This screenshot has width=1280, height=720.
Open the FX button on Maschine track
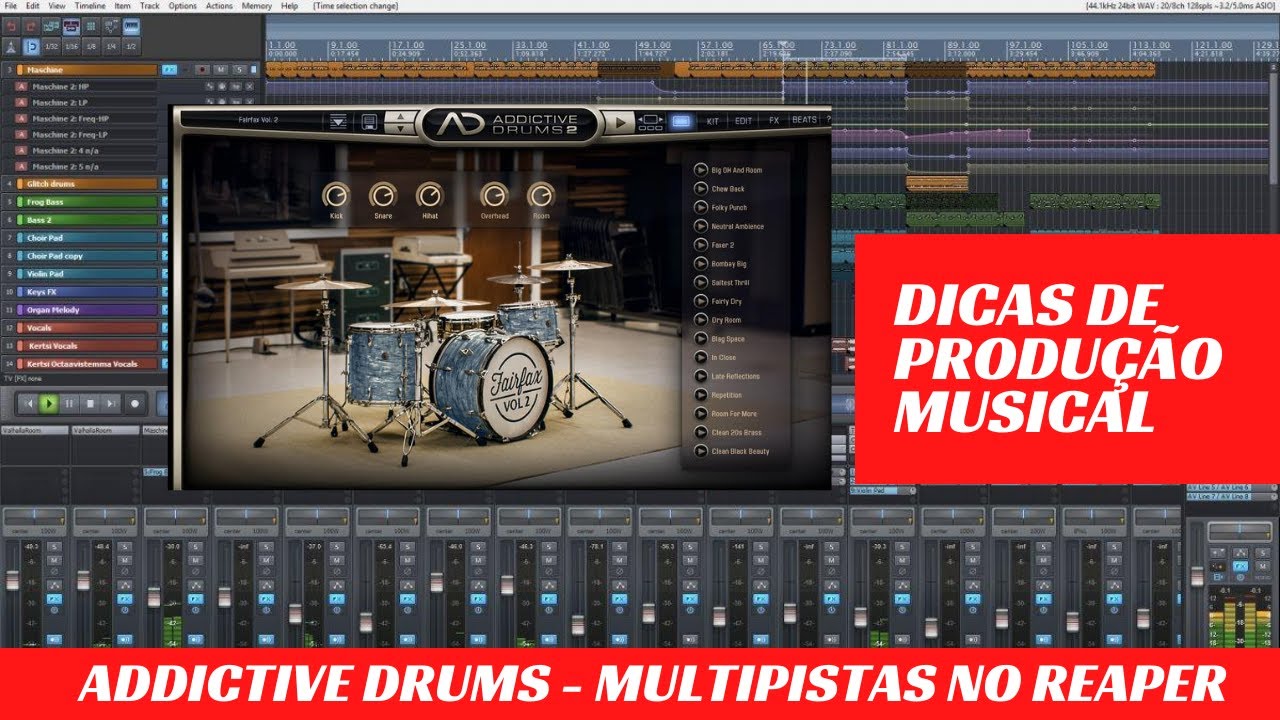(x=169, y=70)
